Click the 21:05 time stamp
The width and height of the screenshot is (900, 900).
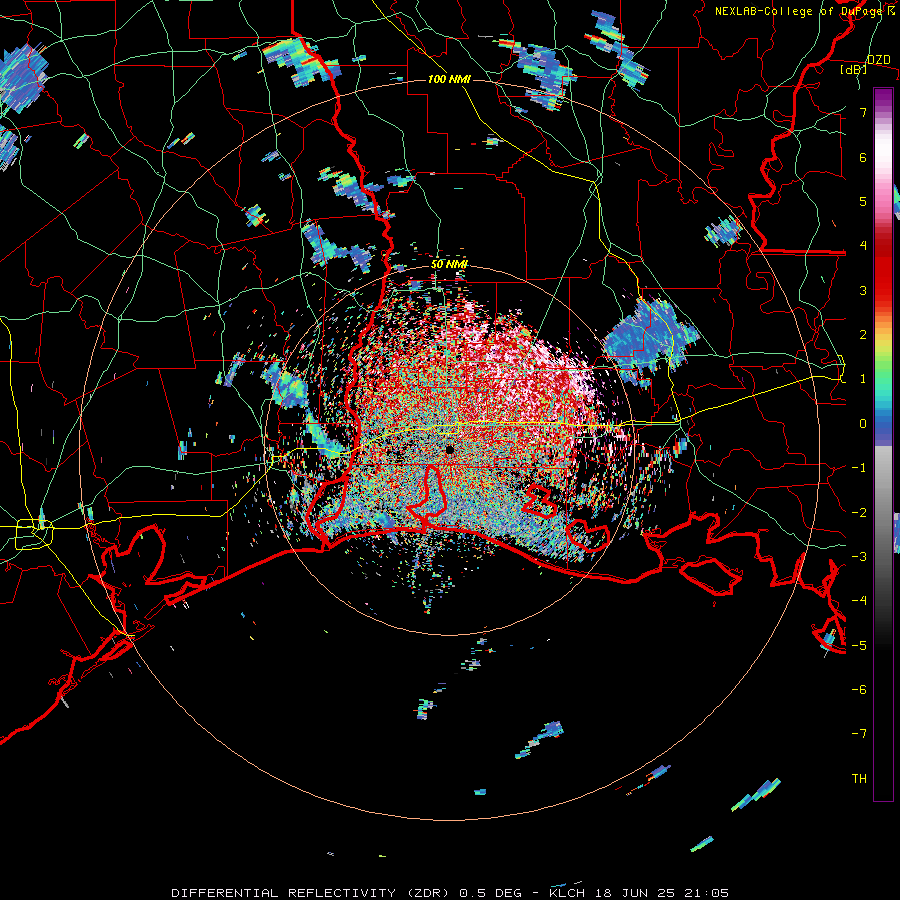[709, 893]
